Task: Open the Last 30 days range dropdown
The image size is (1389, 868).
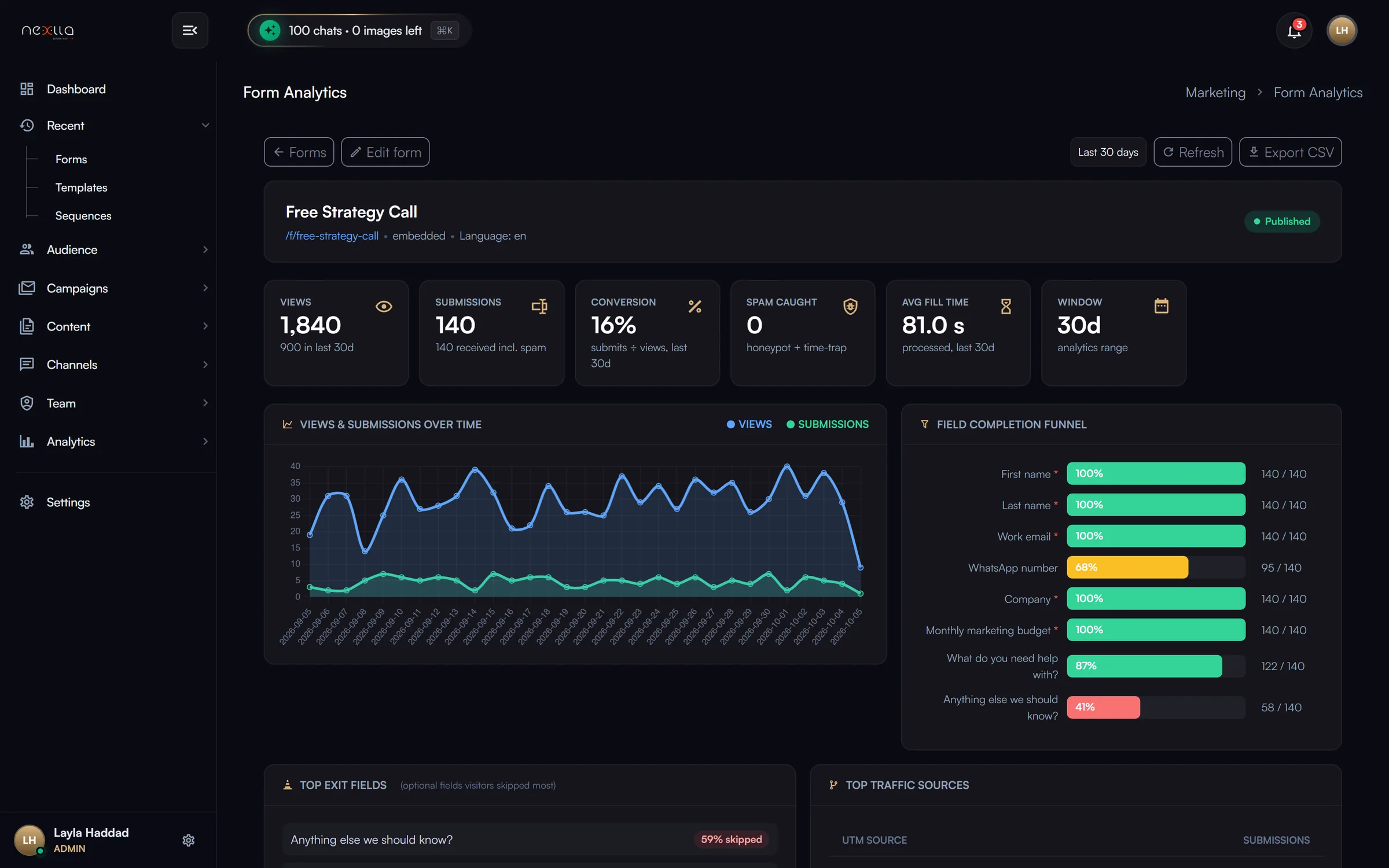Action: coord(1108,152)
